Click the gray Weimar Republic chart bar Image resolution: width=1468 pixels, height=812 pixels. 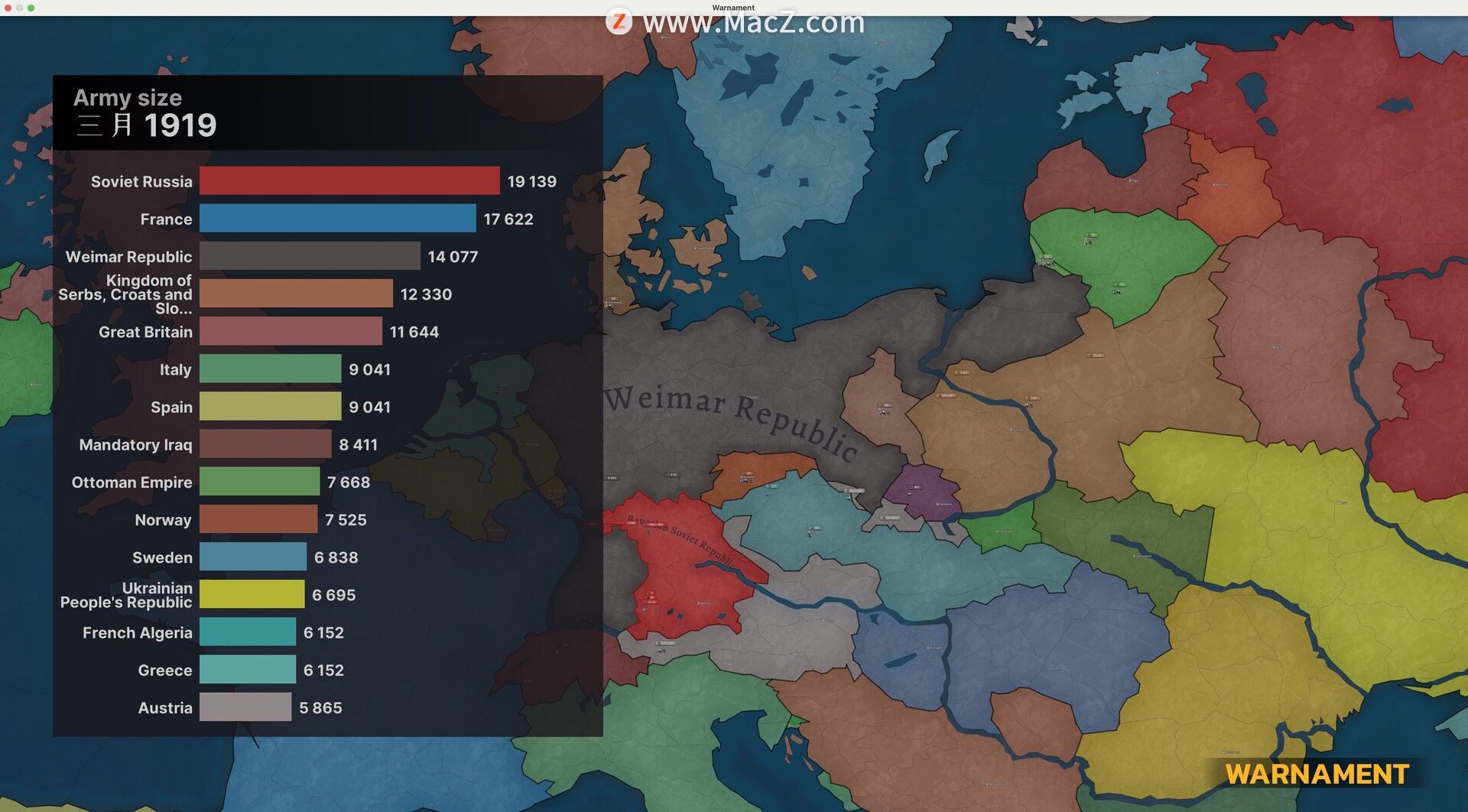click(x=310, y=256)
